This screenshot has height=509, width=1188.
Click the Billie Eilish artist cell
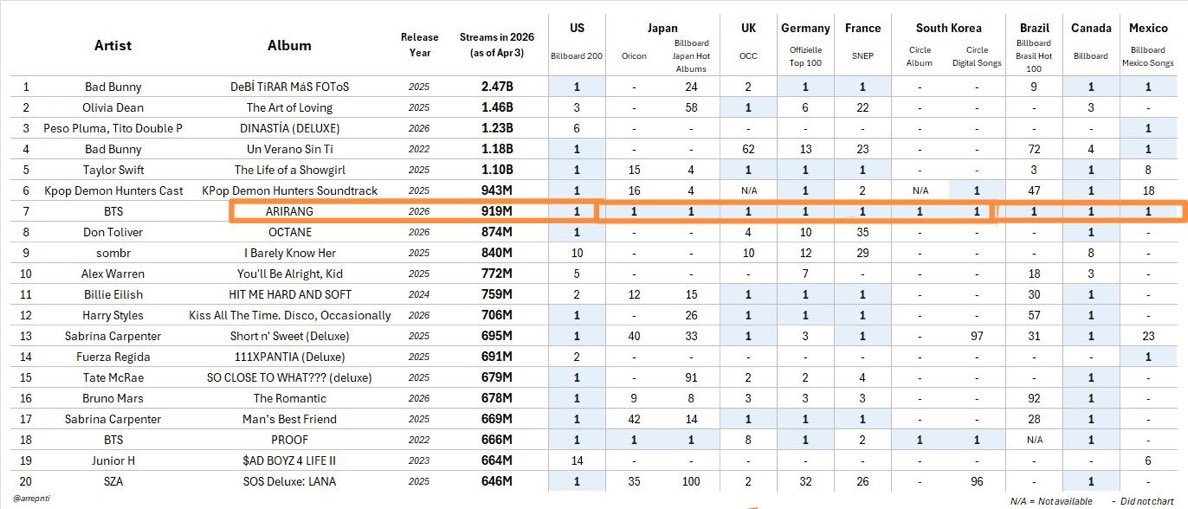113,294
